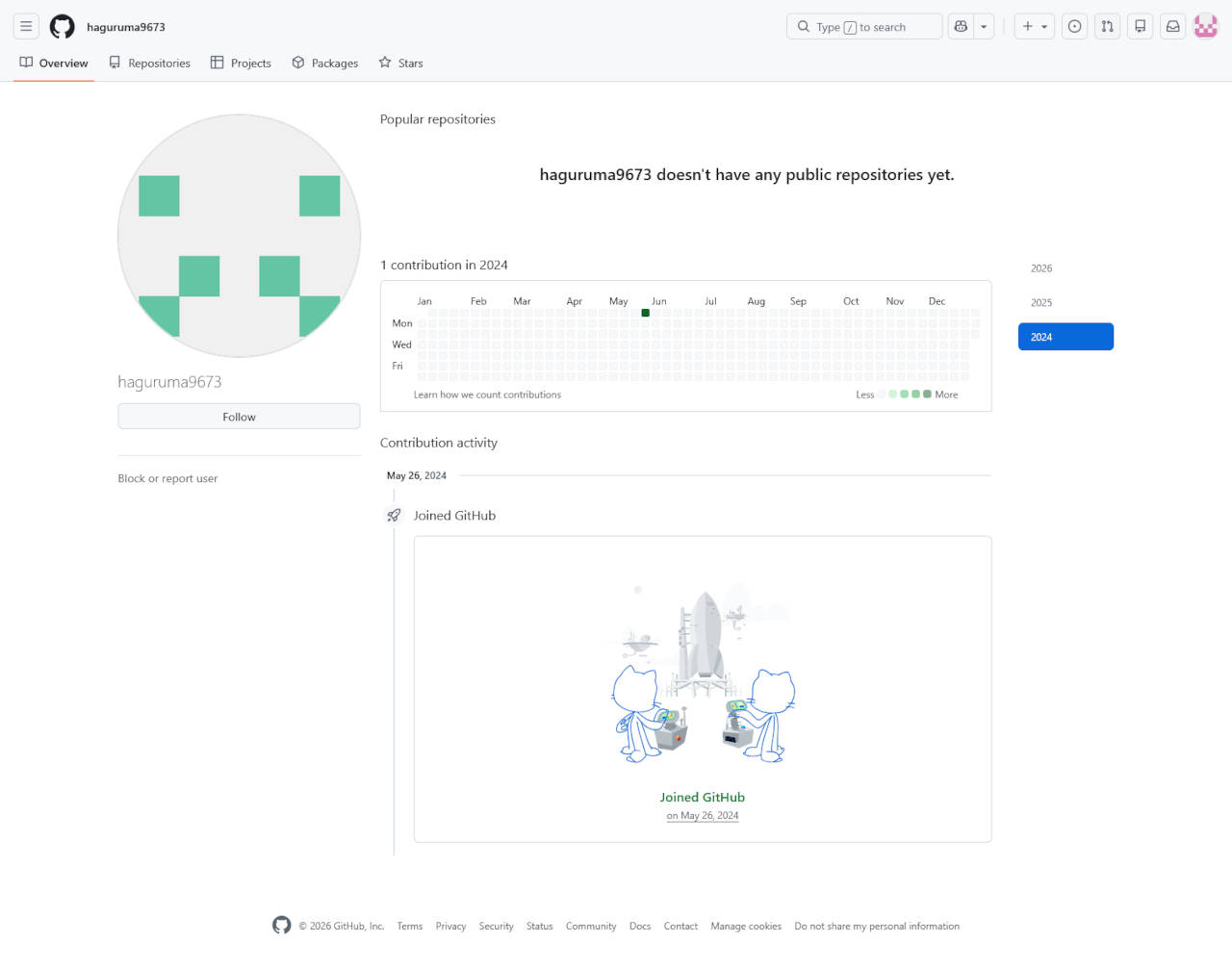Show contributions for year 2026
The image size is (1232, 968).
pyautogui.click(x=1065, y=268)
